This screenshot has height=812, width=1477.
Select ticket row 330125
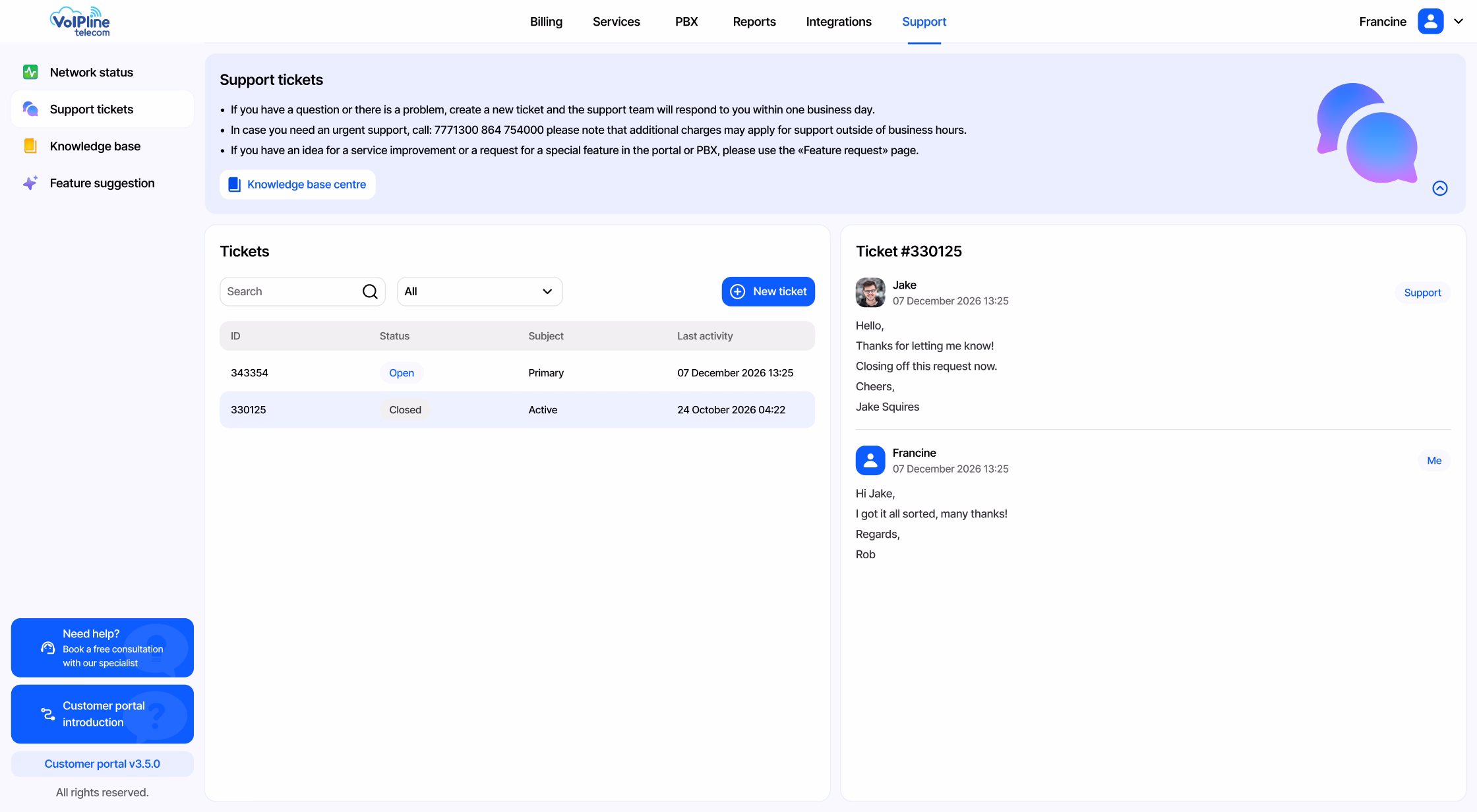pyautogui.click(x=517, y=410)
